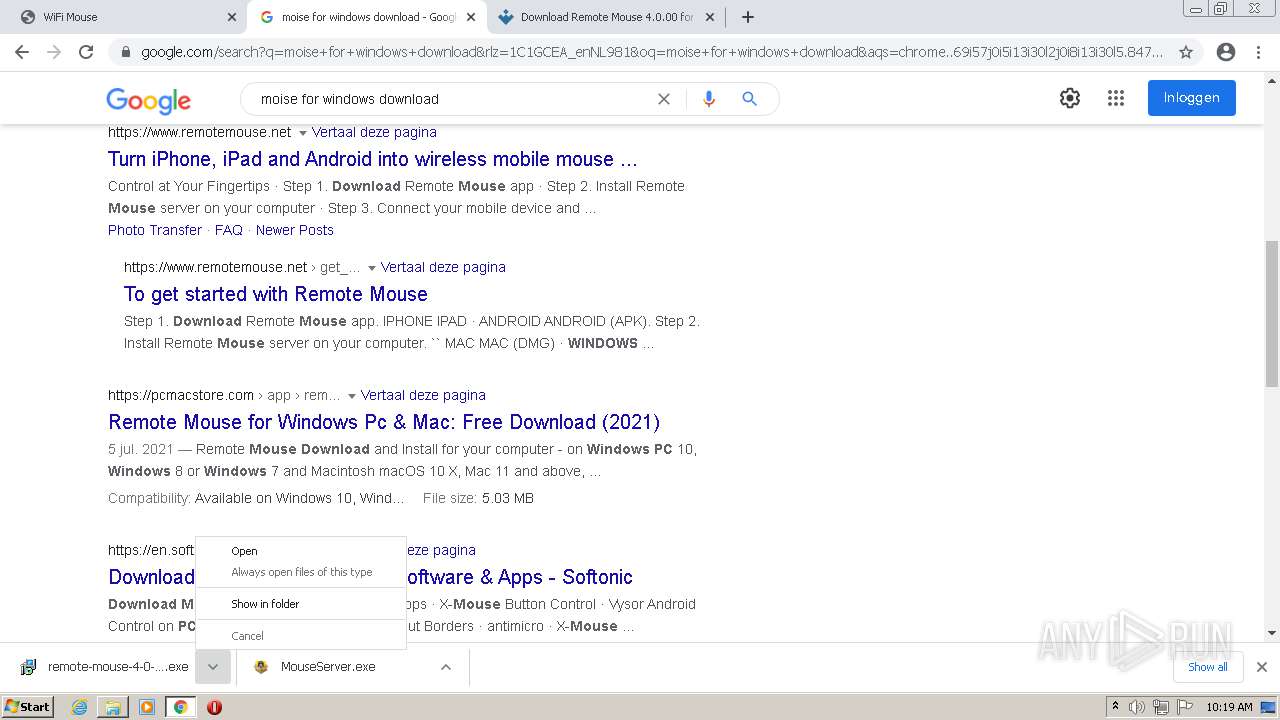Toggle the remote-mouse-4-0 download options arrow
Viewport: 1280px width, 720px height.
click(213, 667)
